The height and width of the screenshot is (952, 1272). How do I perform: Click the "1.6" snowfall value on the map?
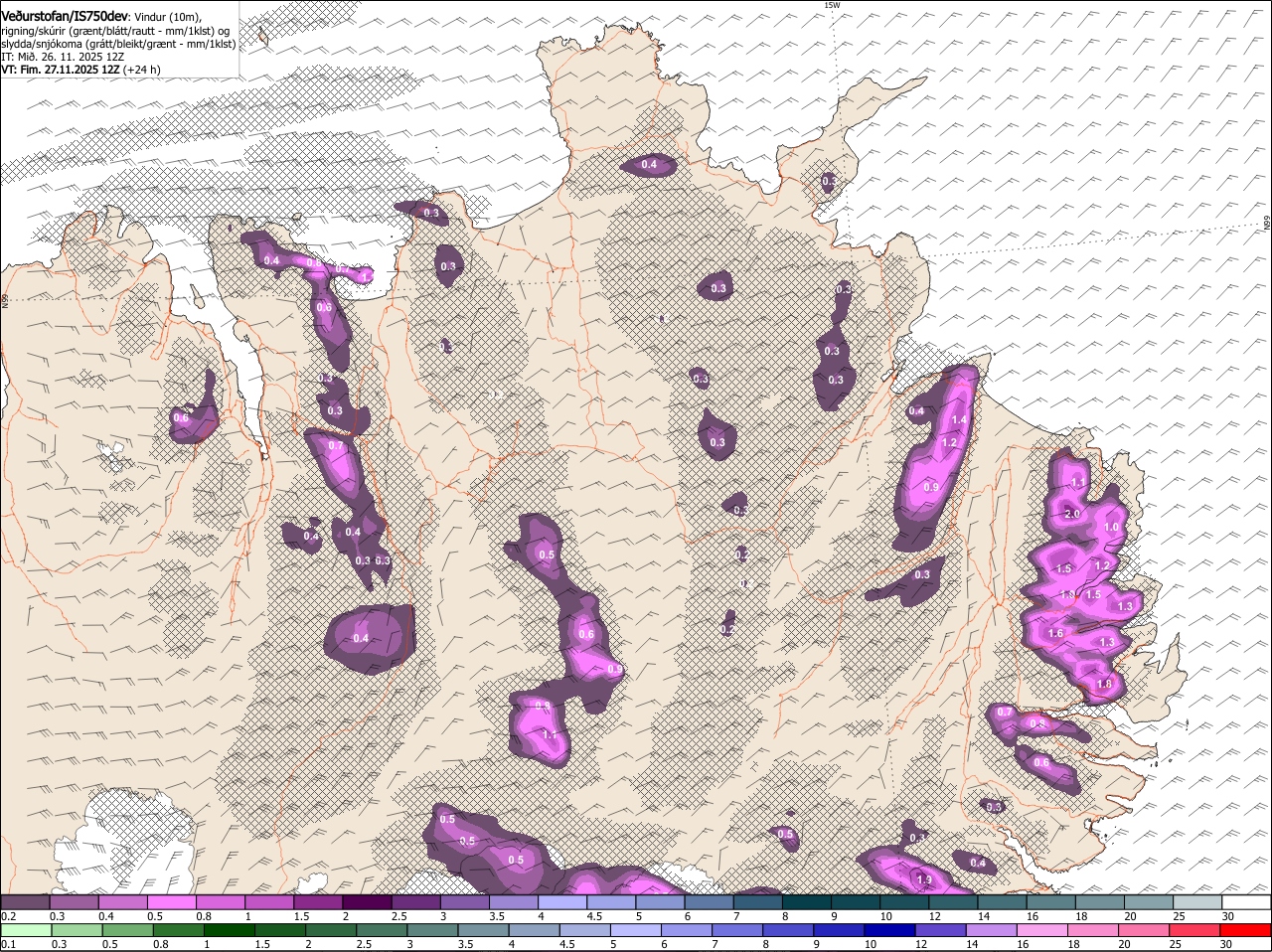(1056, 633)
